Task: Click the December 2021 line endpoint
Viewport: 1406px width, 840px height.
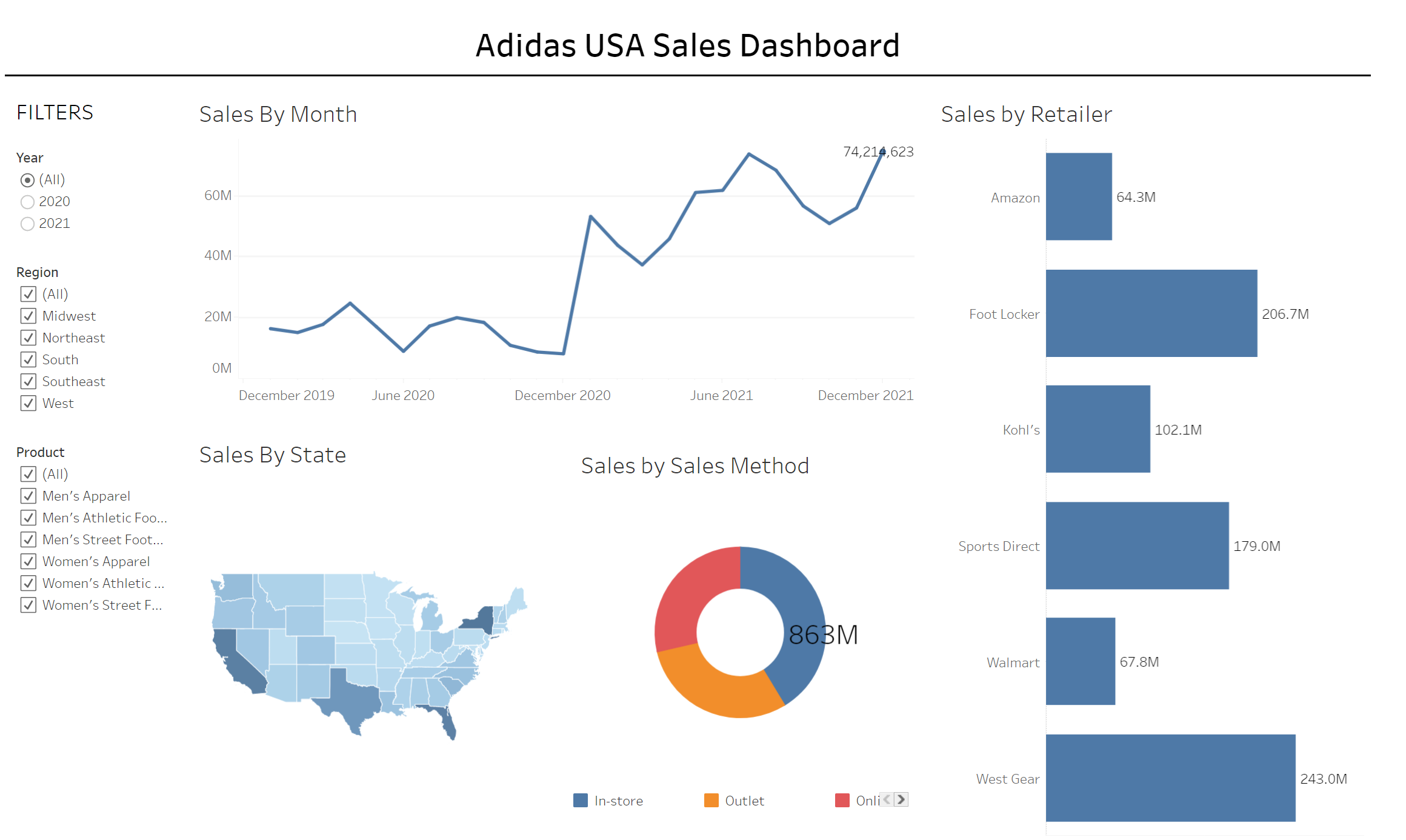Action: (x=882, y=152)
